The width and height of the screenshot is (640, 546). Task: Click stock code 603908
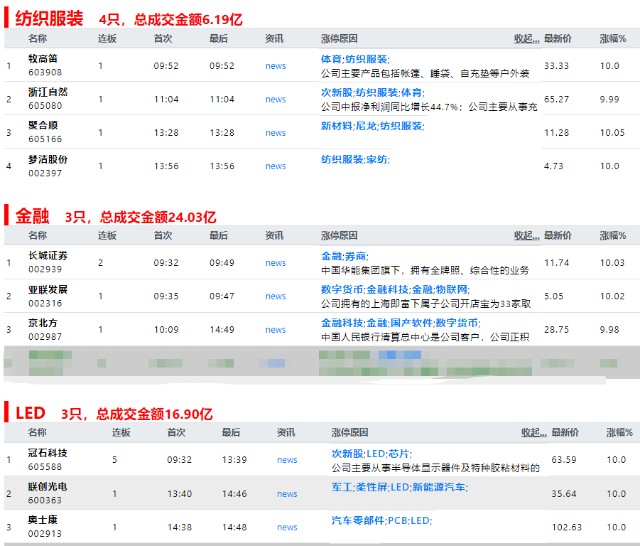tap(45, 73)
